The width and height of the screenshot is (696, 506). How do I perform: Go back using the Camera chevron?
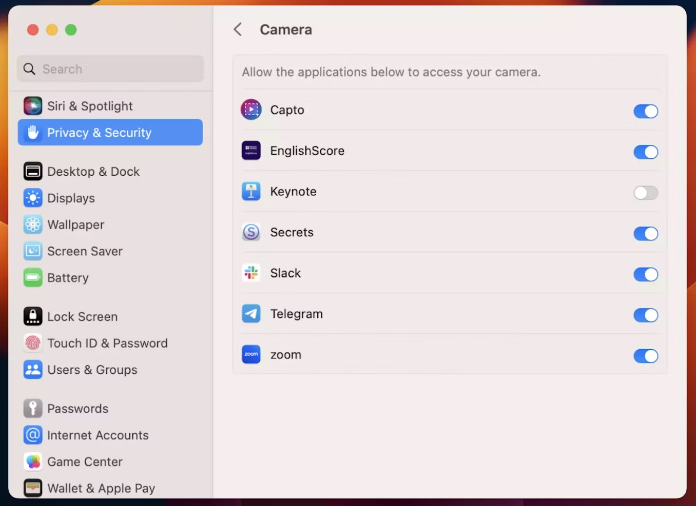pyautogui.click(x=238, y=30)
